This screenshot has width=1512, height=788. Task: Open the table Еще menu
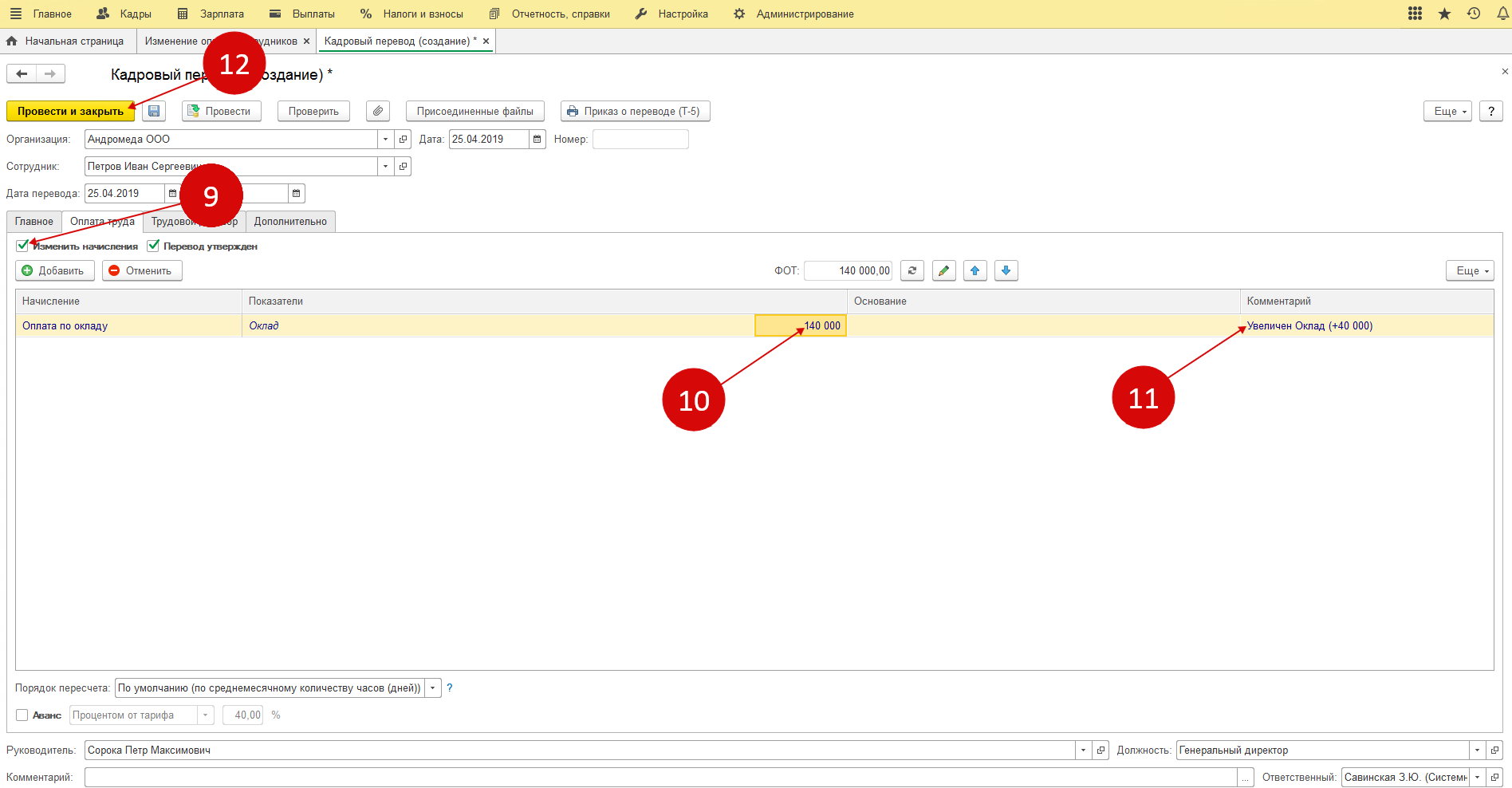(1470, 270)
